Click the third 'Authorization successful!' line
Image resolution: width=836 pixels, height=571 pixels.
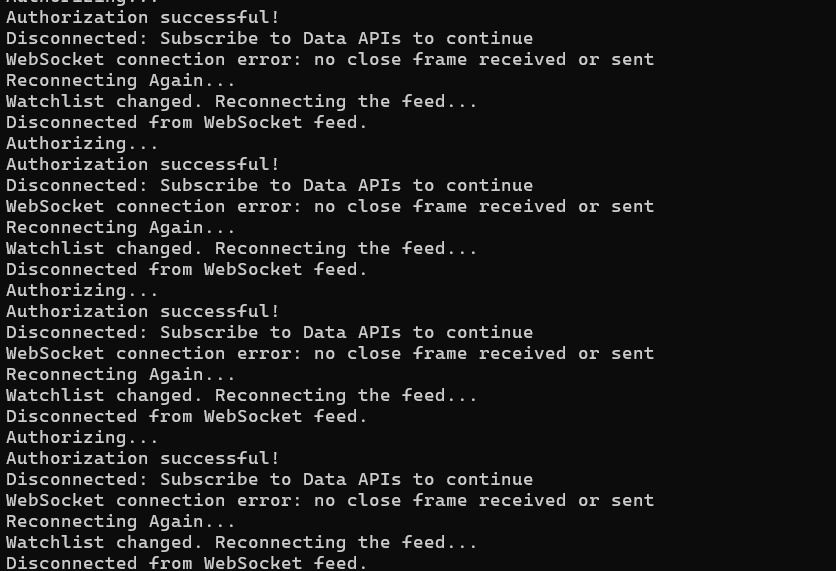143,311
